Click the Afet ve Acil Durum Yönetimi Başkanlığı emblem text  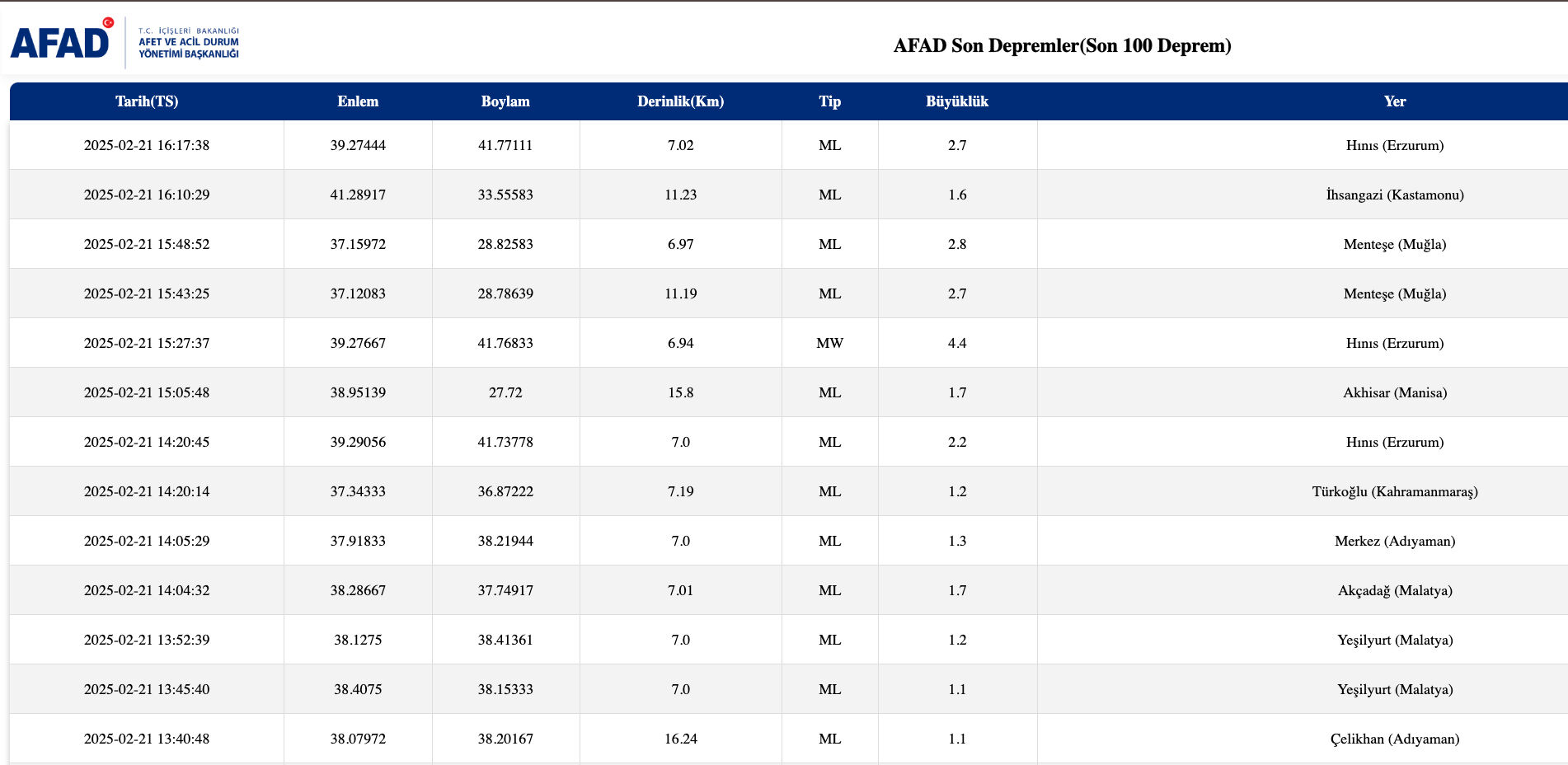[x=188, y=43]
